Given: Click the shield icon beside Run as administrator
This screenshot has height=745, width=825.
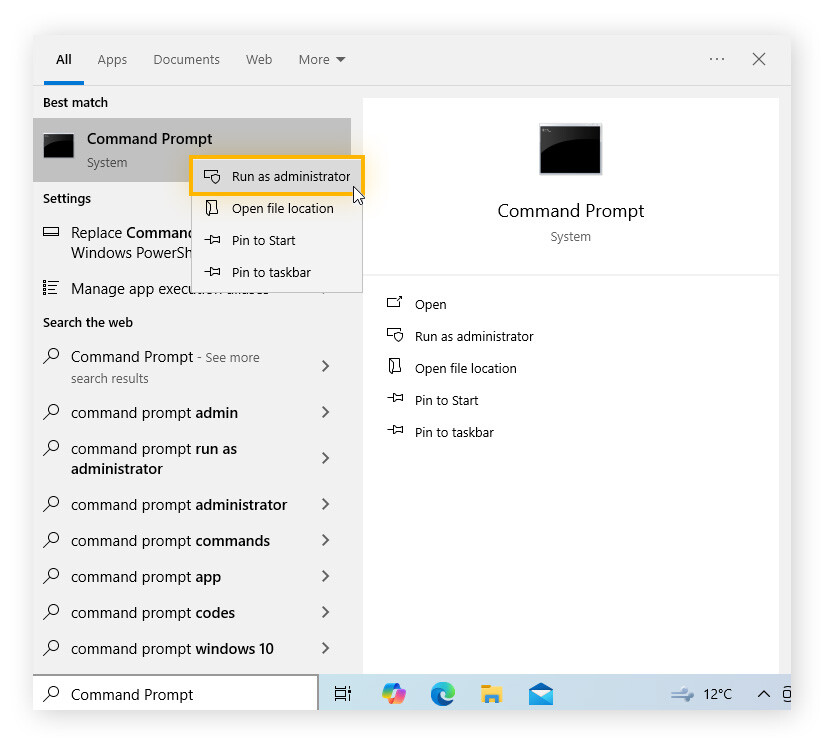Looking at the screenshot, I should pos(213,176).
